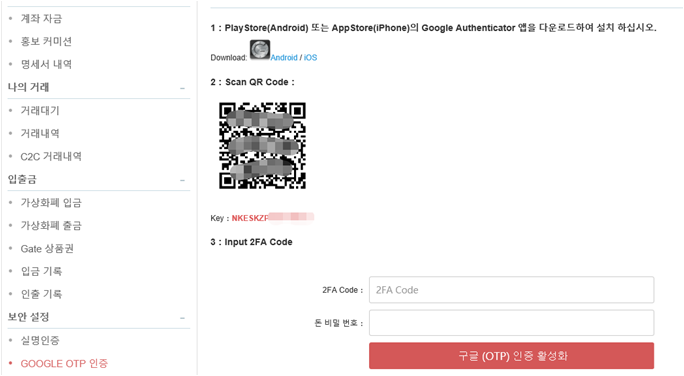Open 홍보 커미션 menu item
684x376 pixels.
point(46,41)
